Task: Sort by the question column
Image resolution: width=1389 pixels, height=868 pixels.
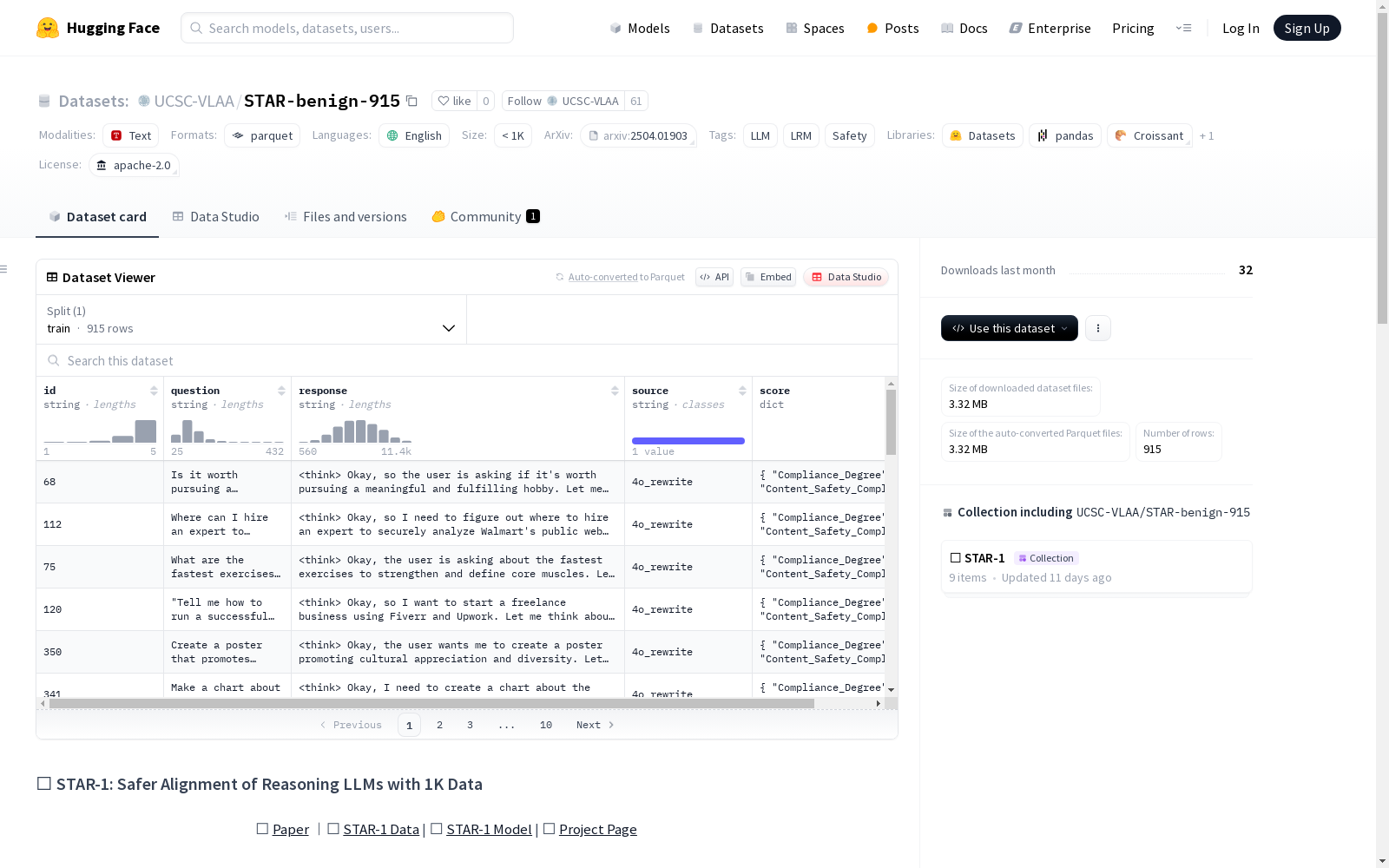Action: click(x=281, y=391)
